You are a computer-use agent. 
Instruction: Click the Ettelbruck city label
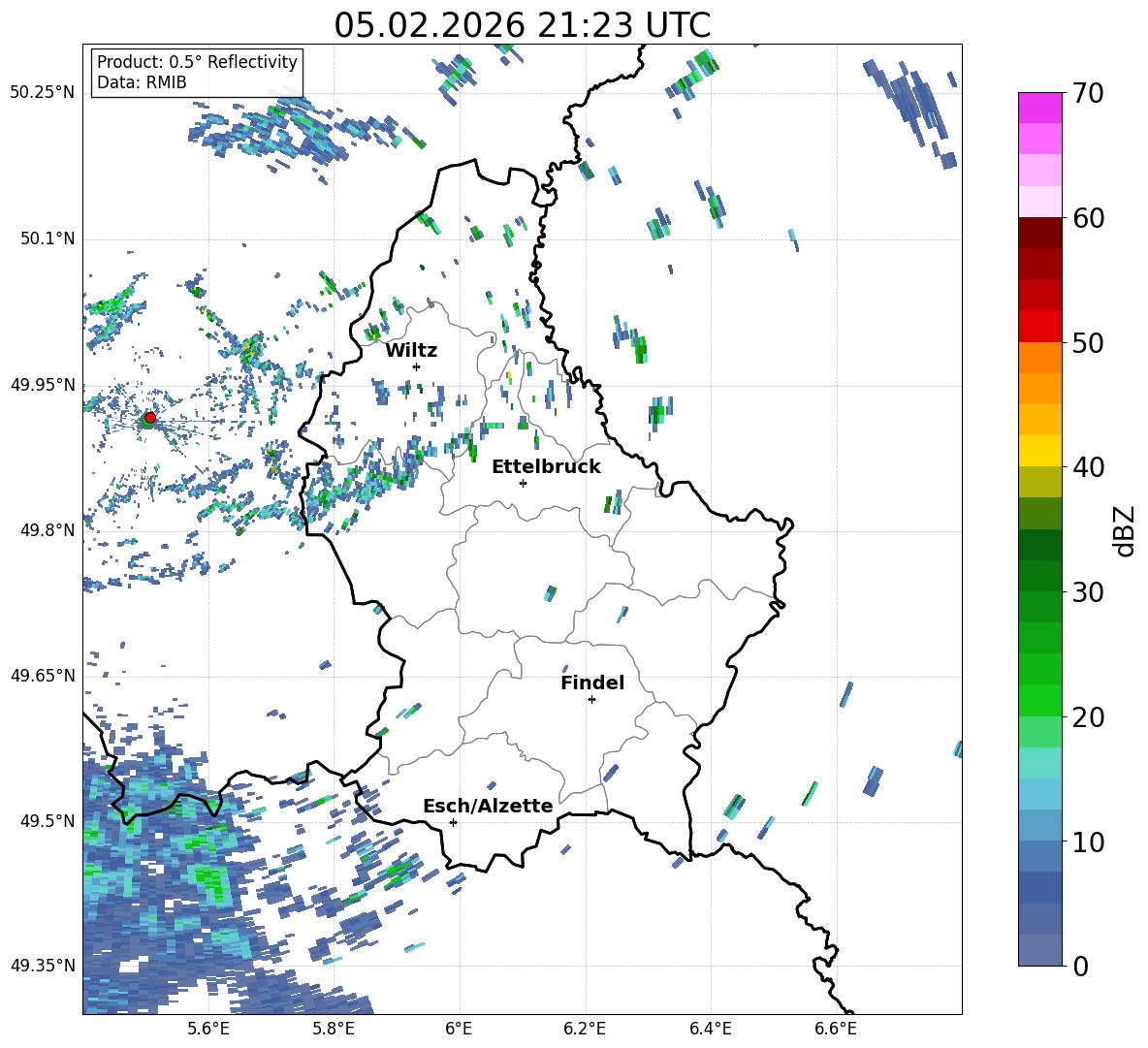[546, 466]
